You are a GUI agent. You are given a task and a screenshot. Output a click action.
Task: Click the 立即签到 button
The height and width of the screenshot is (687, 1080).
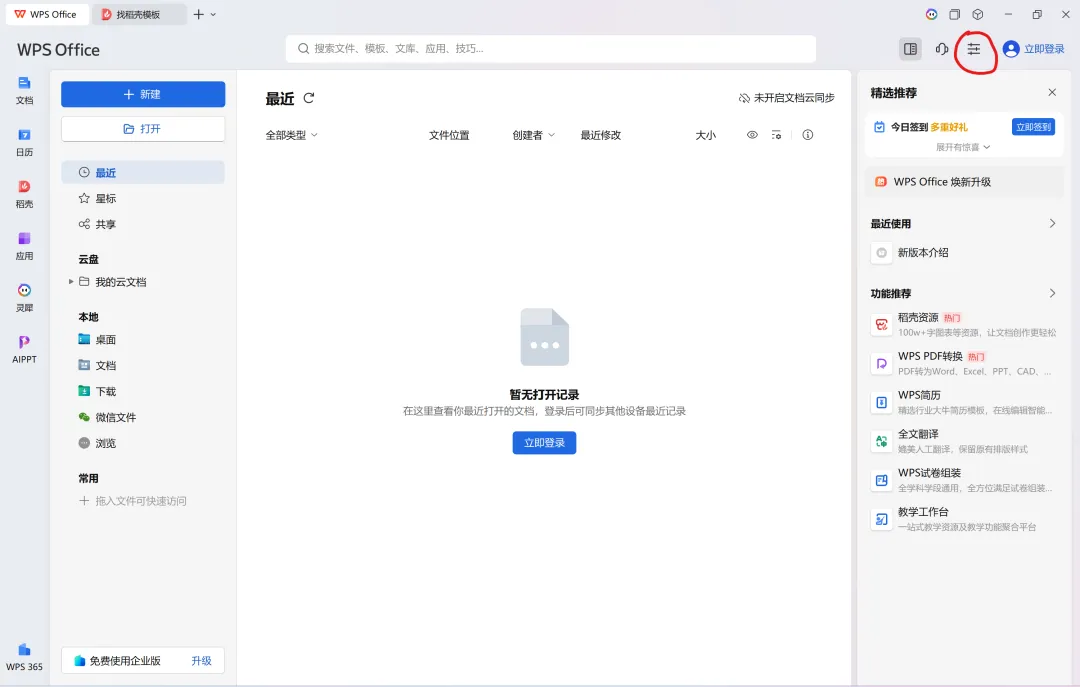coord(1033,127)
